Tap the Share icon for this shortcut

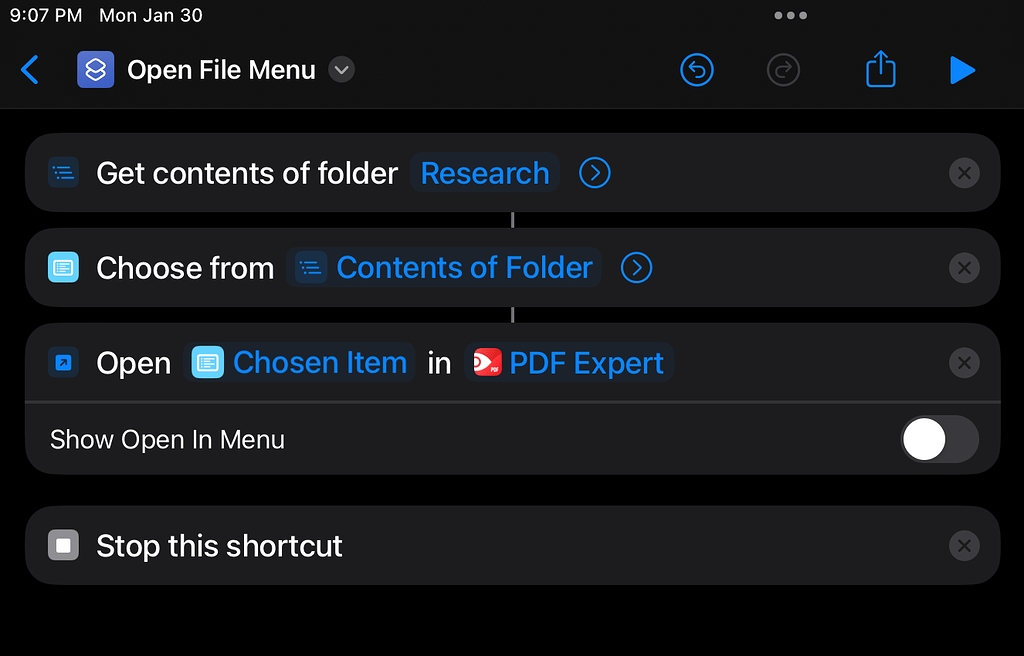tap(879, 69)
